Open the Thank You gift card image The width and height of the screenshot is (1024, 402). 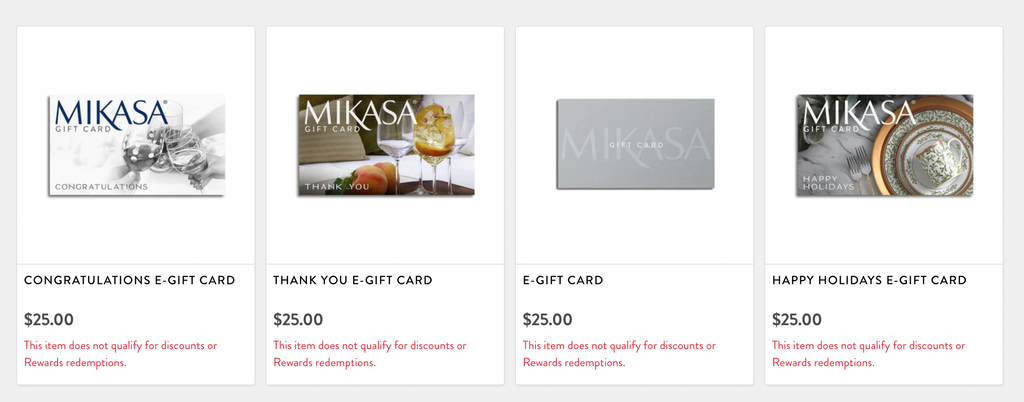tap(386, 145)
